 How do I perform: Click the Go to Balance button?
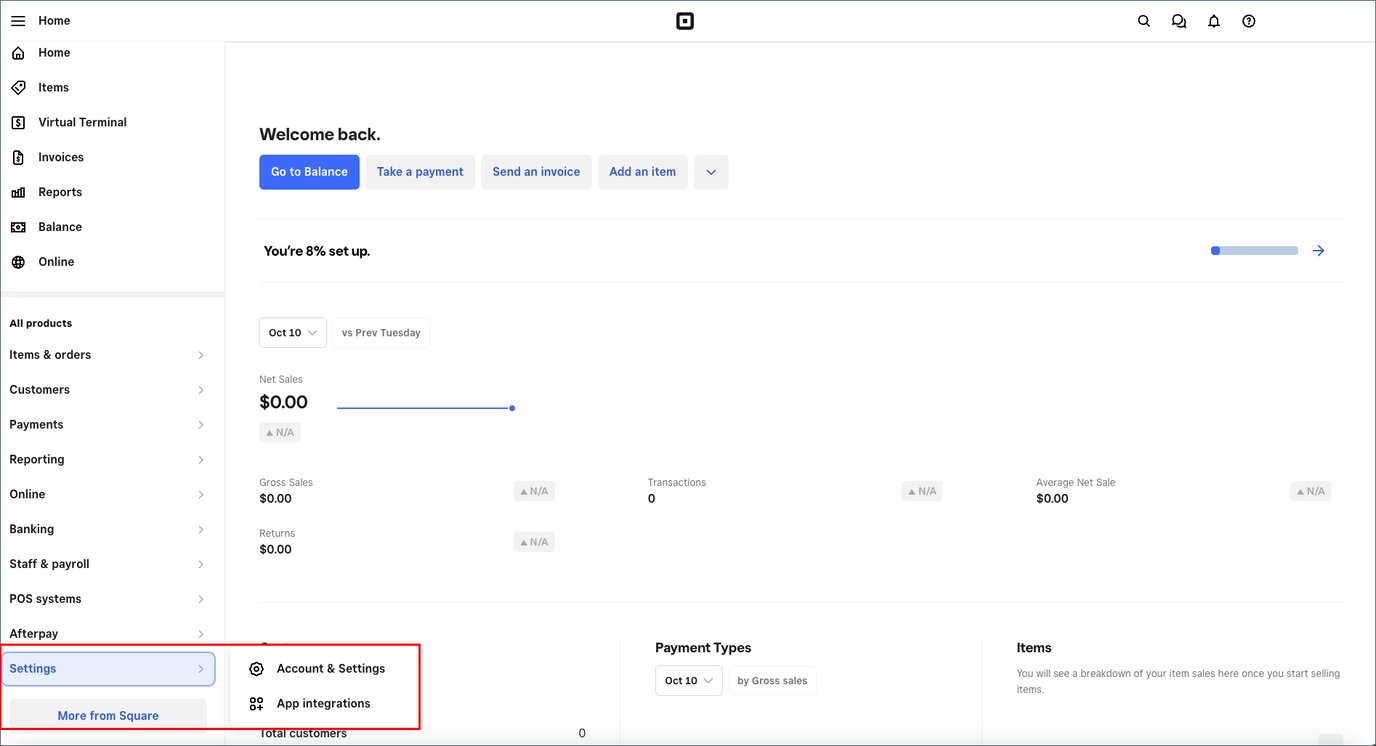[309, 172]
